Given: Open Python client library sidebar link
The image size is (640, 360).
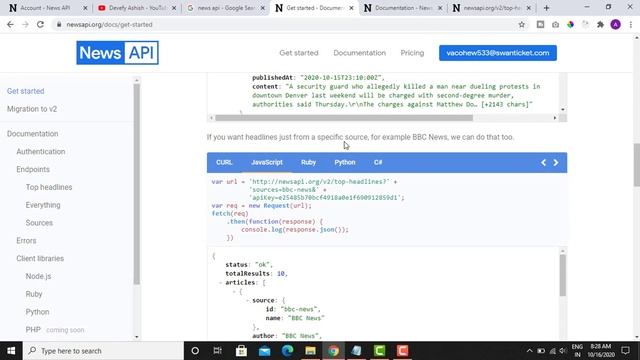Looking at the screenshot, I should (x=38, y=312).
